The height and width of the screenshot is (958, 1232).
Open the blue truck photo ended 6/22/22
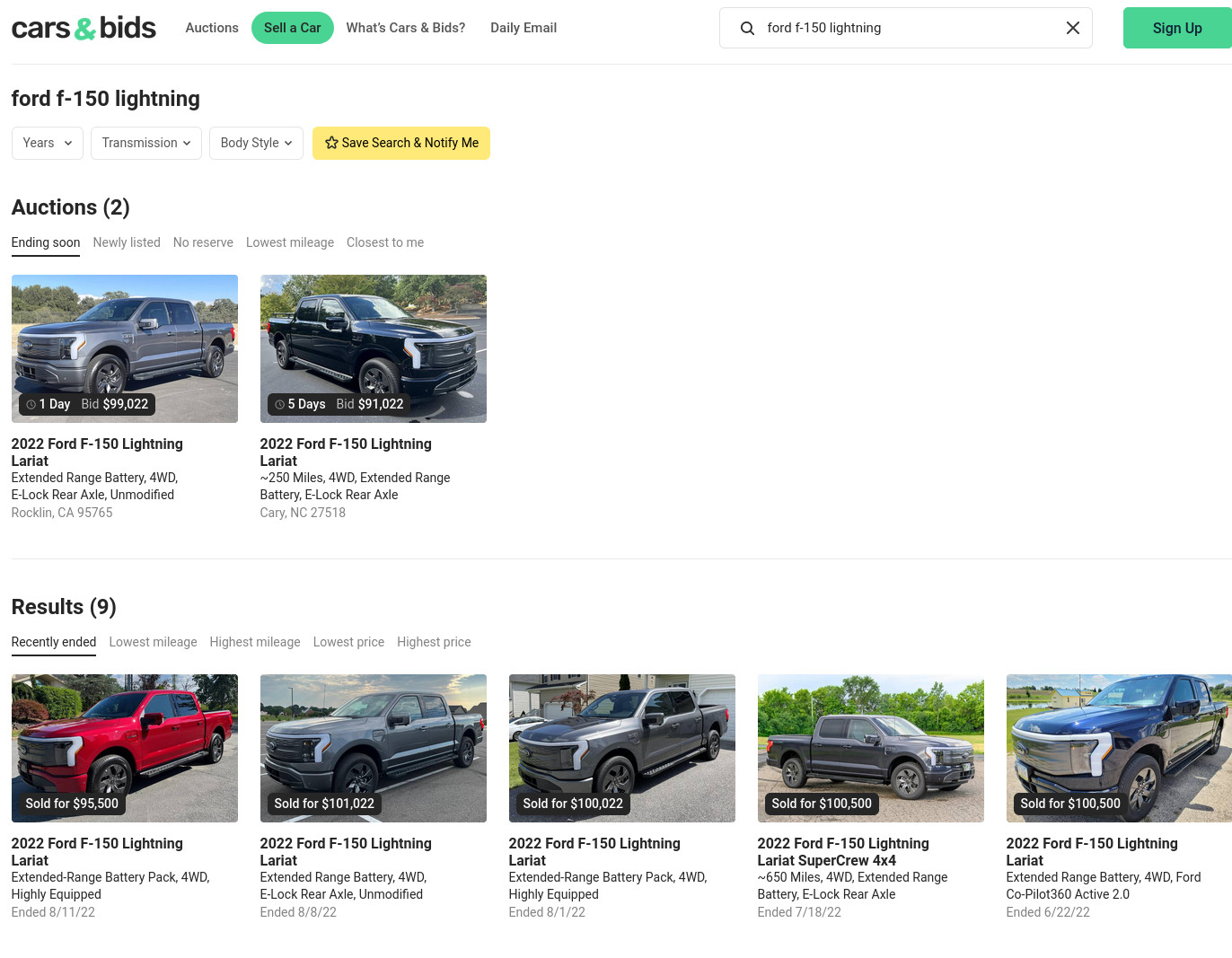(1119, 748)
